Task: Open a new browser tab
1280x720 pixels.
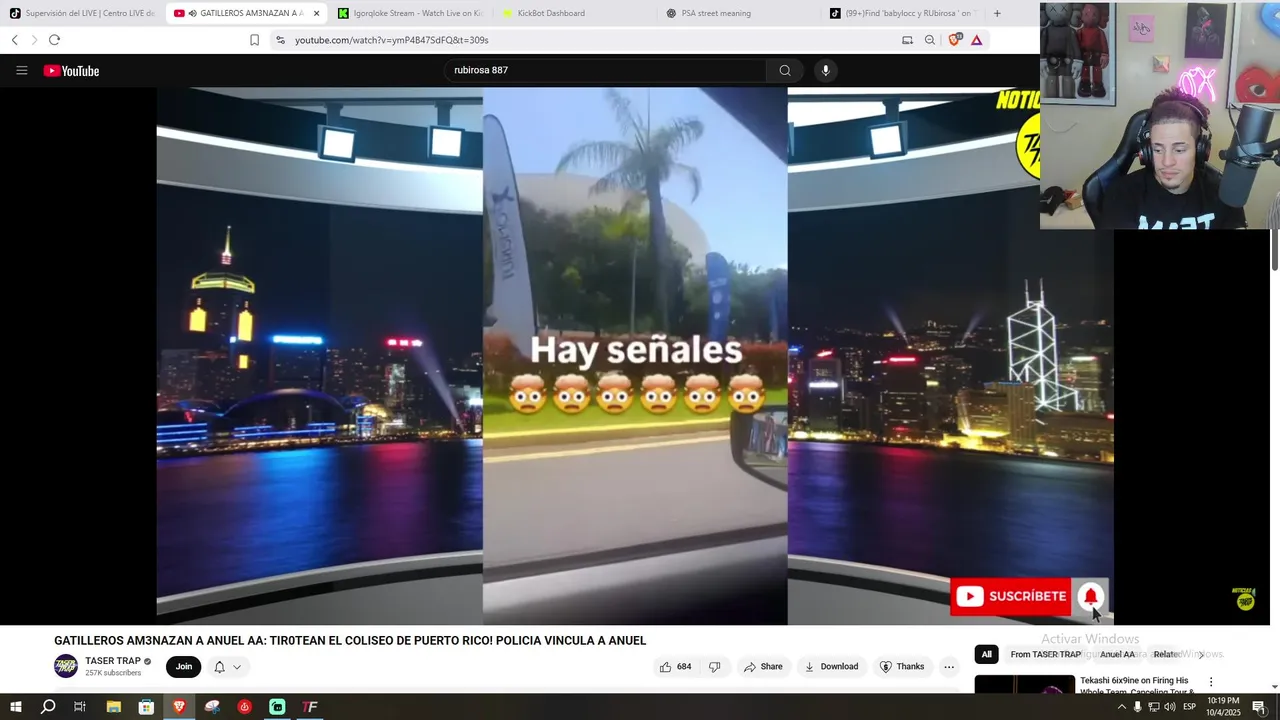Action: click(997, 13)
